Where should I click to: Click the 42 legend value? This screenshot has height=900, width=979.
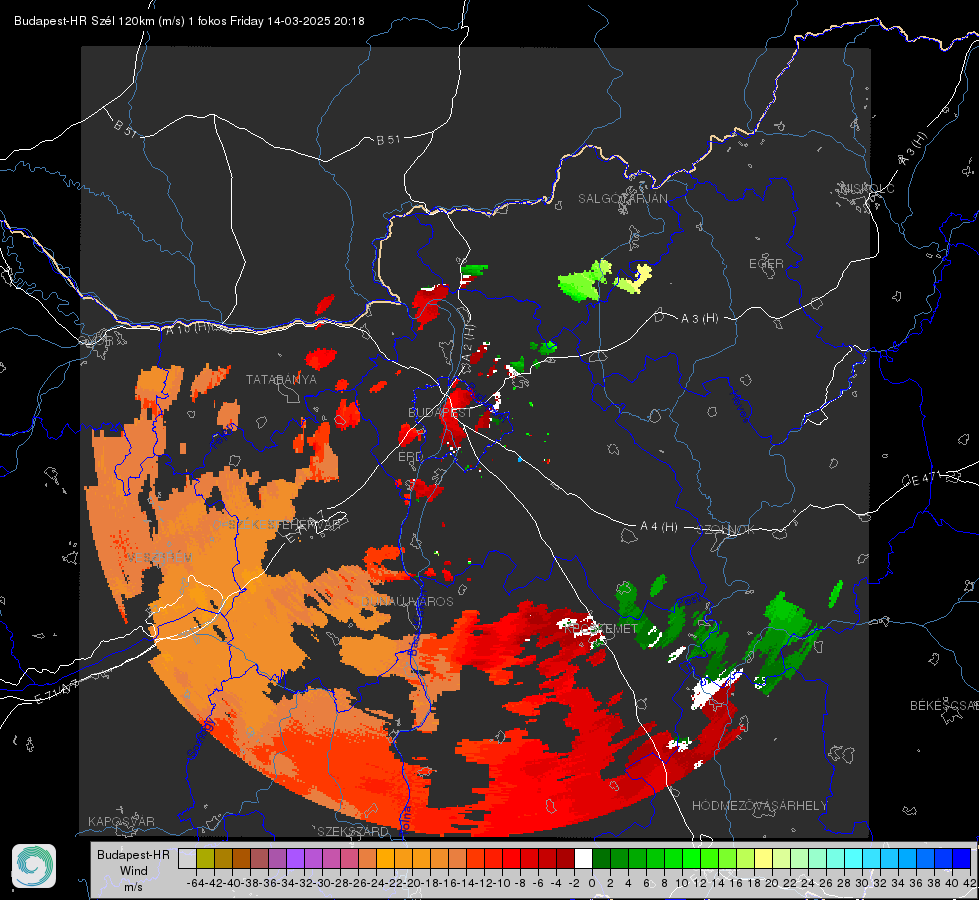pos(969,883)
